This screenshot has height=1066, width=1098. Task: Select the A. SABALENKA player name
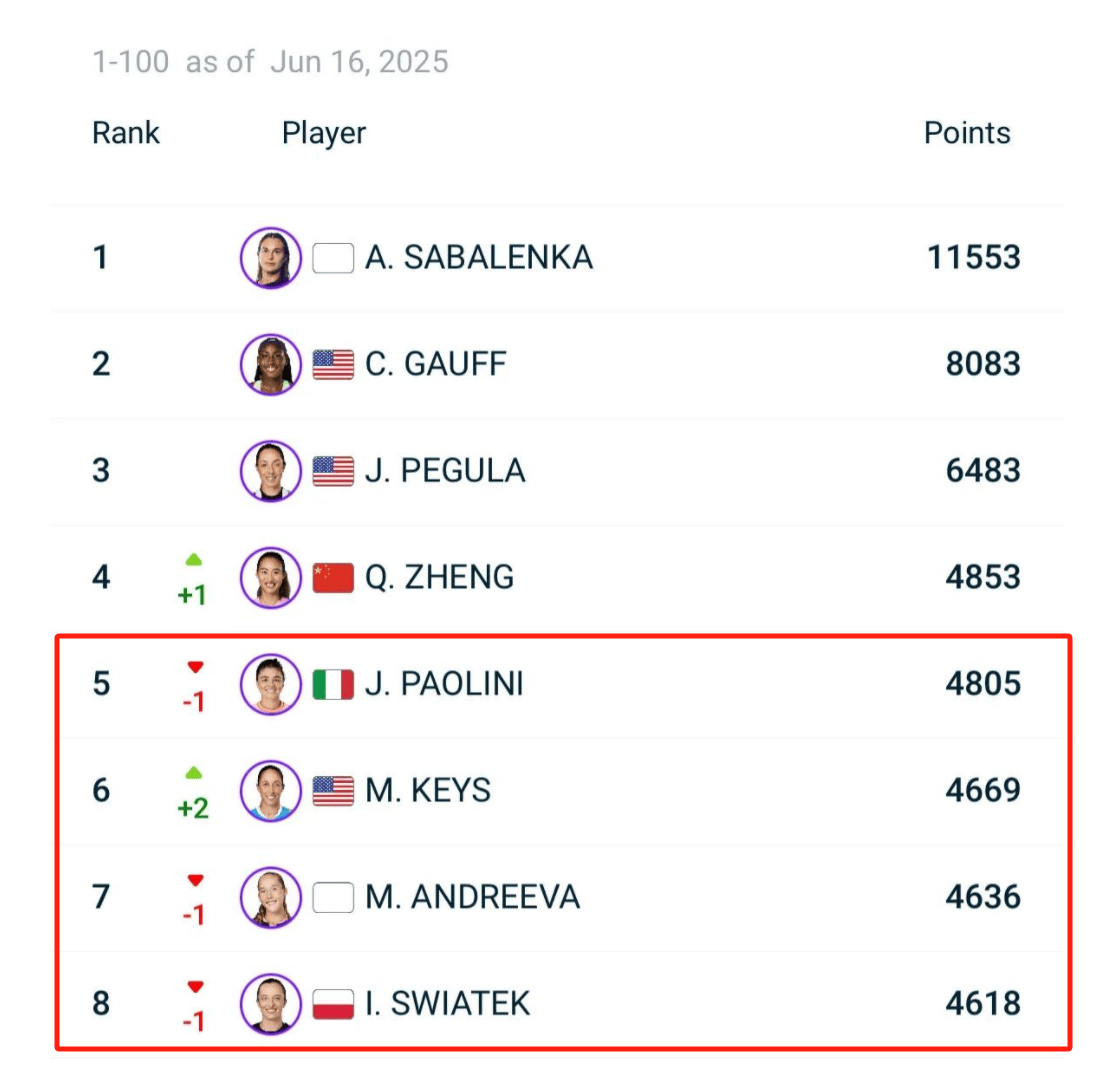point(479,258)
